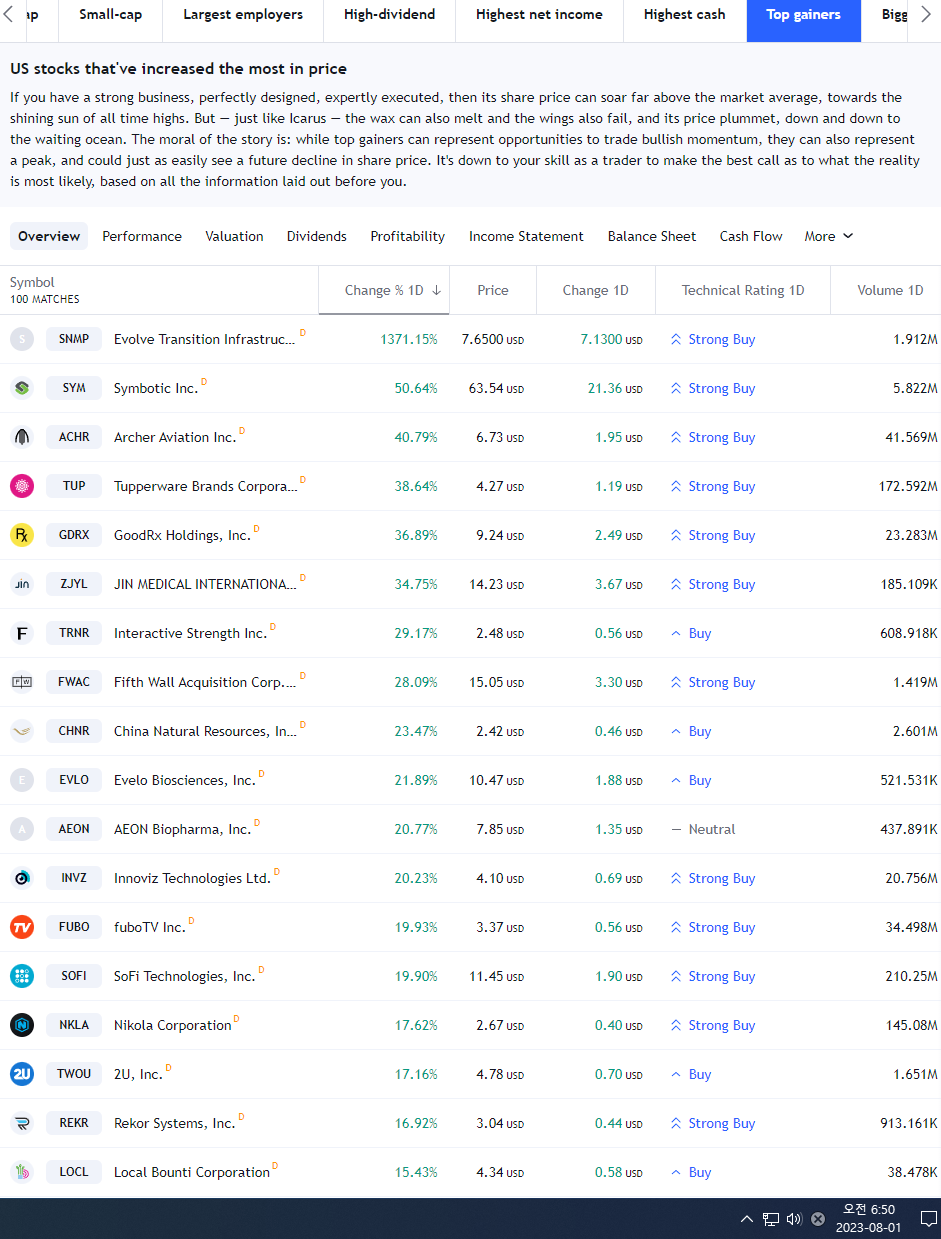
Task: Sort by the Symbol column header
Action: point(32,282)
